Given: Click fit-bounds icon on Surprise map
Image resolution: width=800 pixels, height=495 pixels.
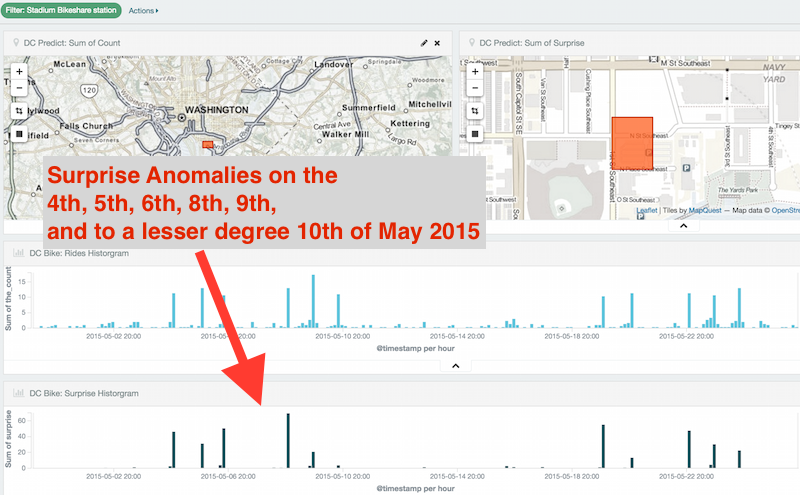Looking at the screenshot, I should point(475,111).
